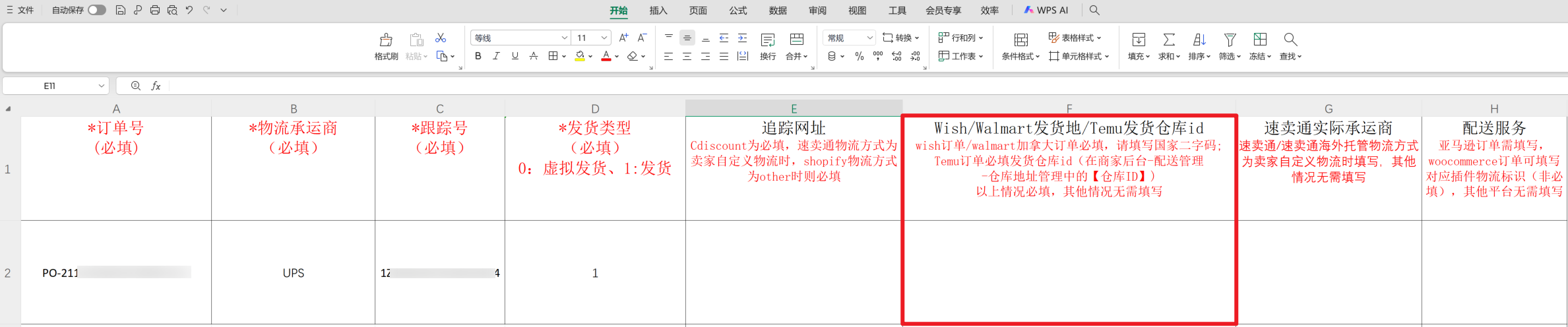The image size is (1568, 327).
Task: Center text horizontally icon
Action: [x=687, y=56]
